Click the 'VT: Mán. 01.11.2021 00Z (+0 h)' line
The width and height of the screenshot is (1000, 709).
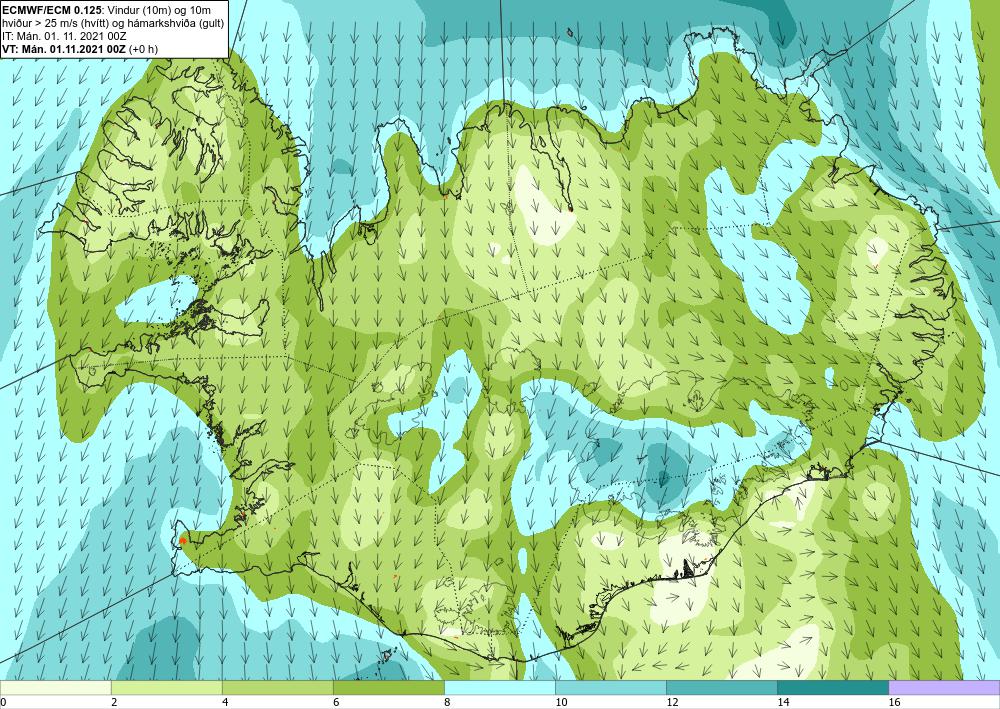tap(80, 48)
